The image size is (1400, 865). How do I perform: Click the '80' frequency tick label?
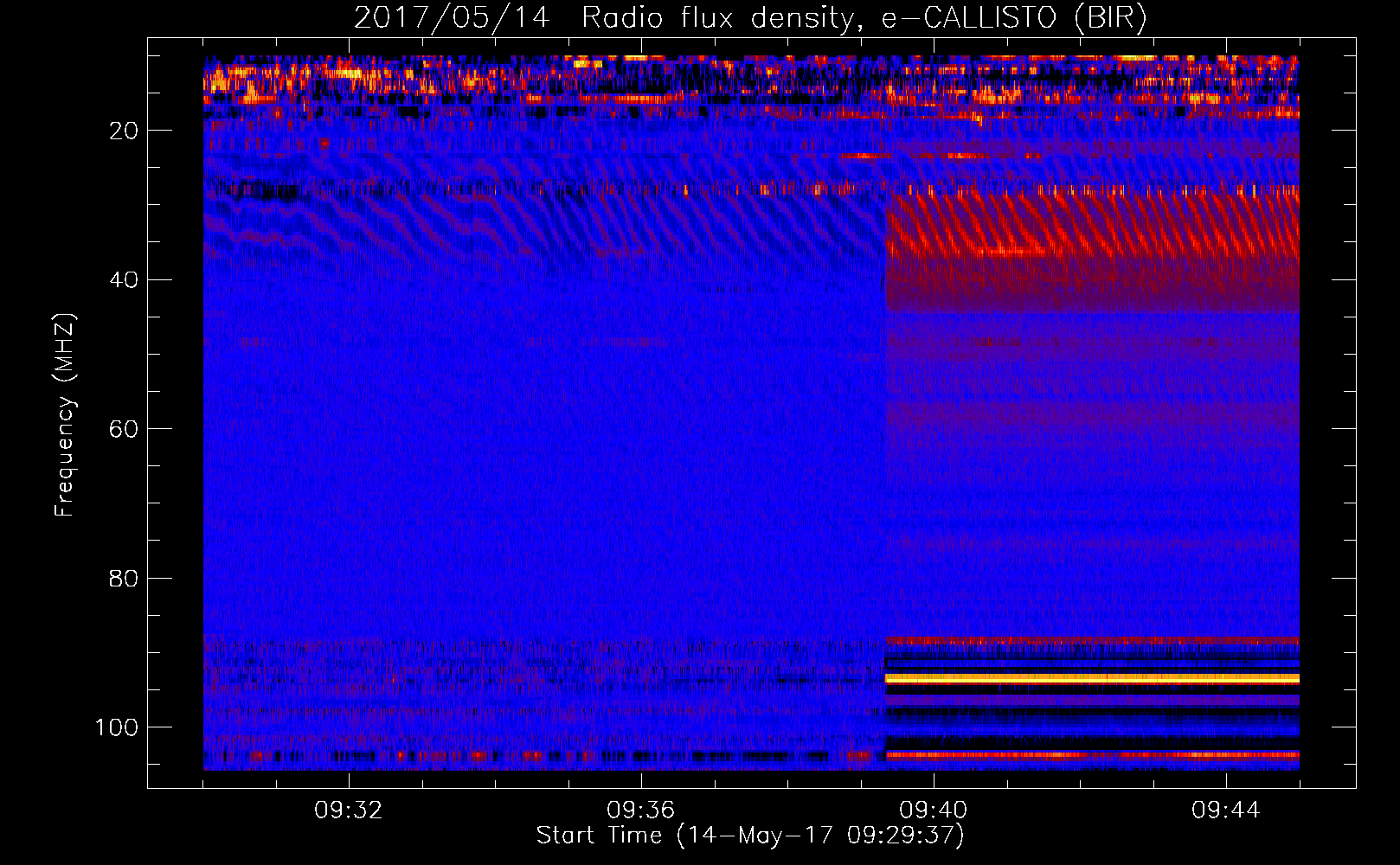click(x=125, y=579)
